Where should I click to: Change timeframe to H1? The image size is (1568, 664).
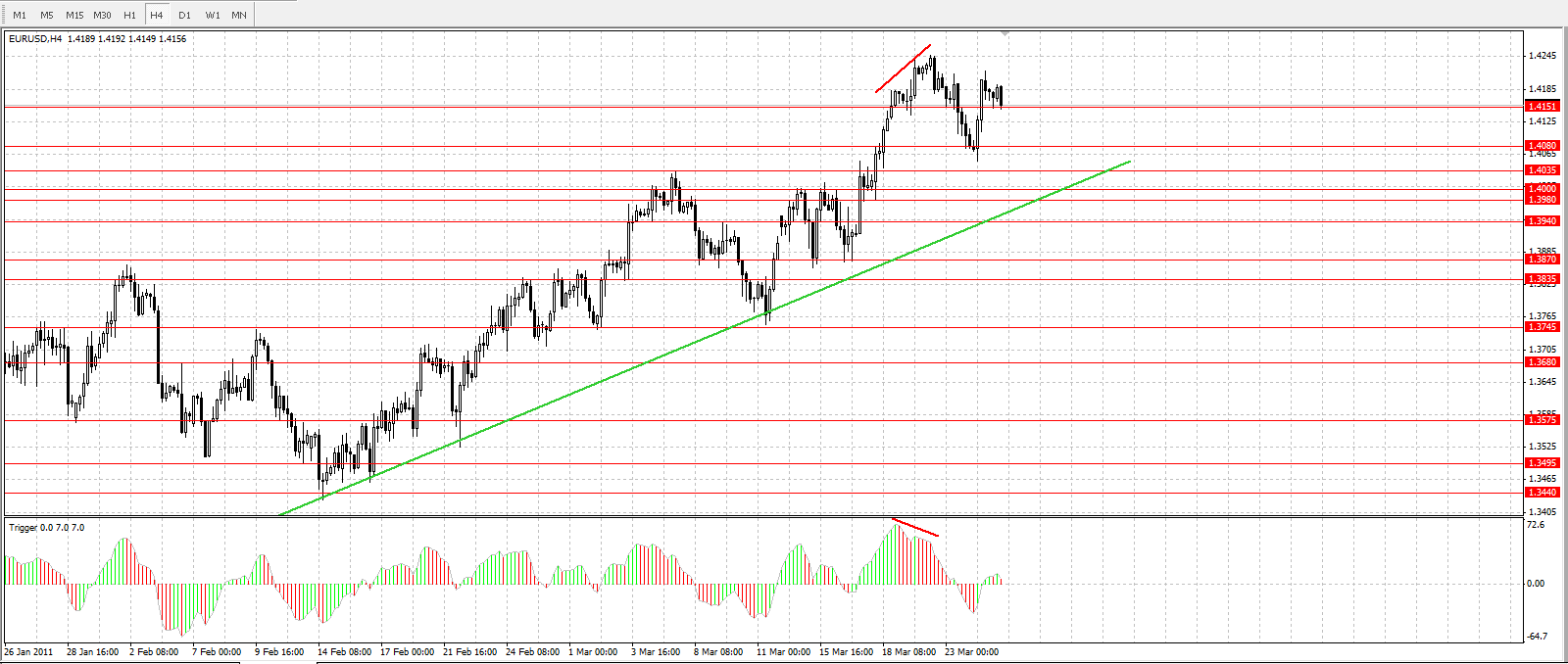coord(129,15)
